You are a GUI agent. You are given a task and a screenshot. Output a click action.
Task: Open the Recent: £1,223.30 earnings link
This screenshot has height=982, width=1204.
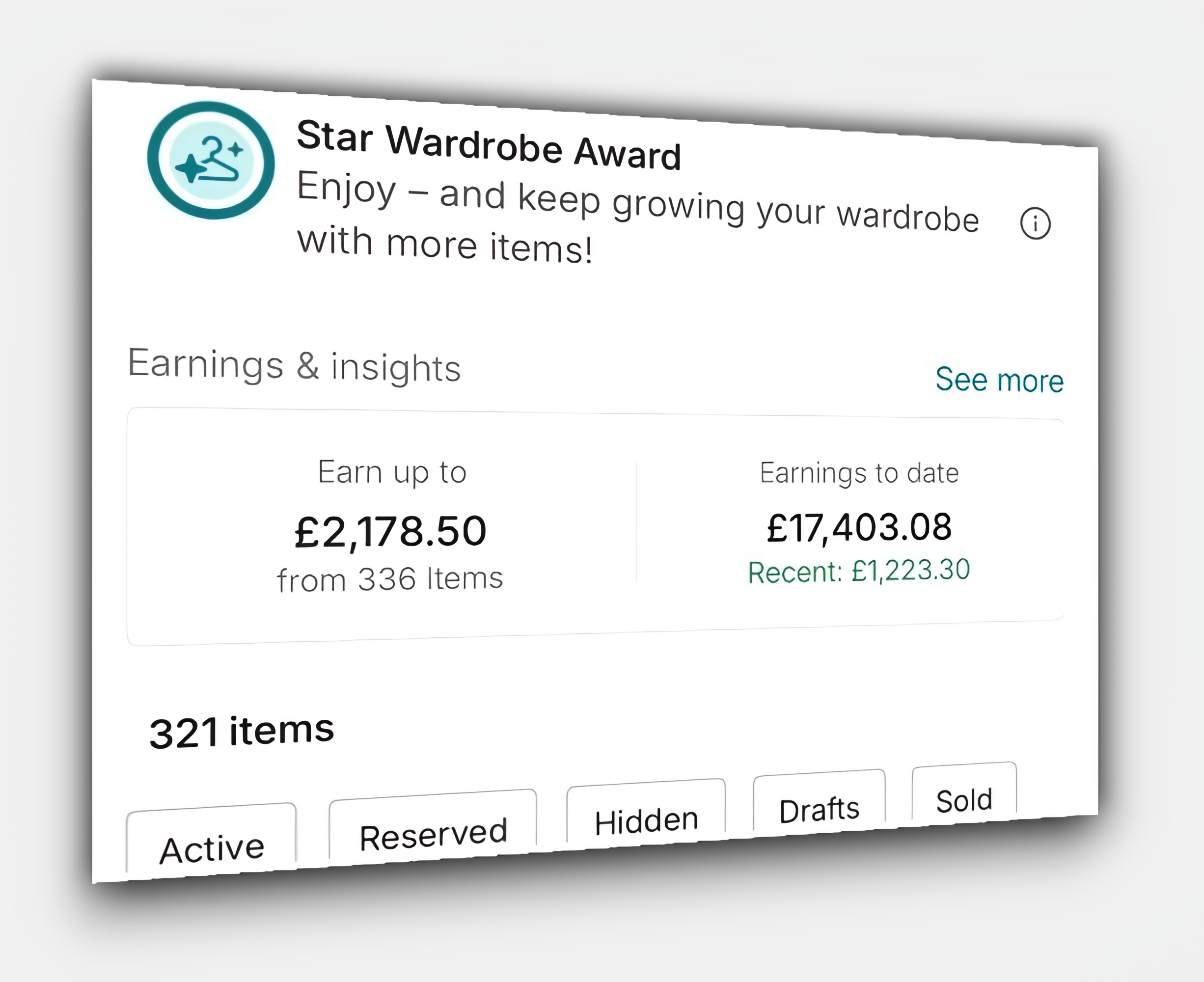coord(859,570)
